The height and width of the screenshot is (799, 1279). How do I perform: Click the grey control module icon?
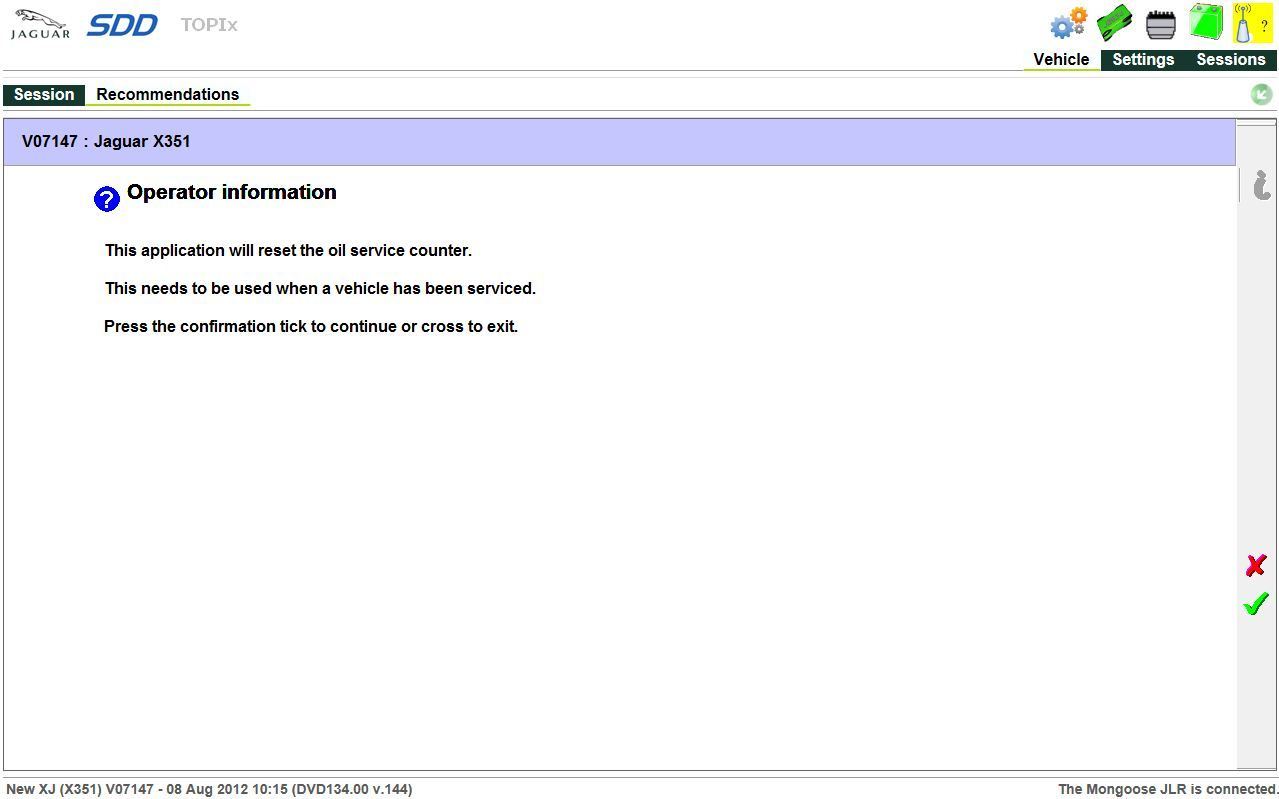click(x=1160, y=24)
